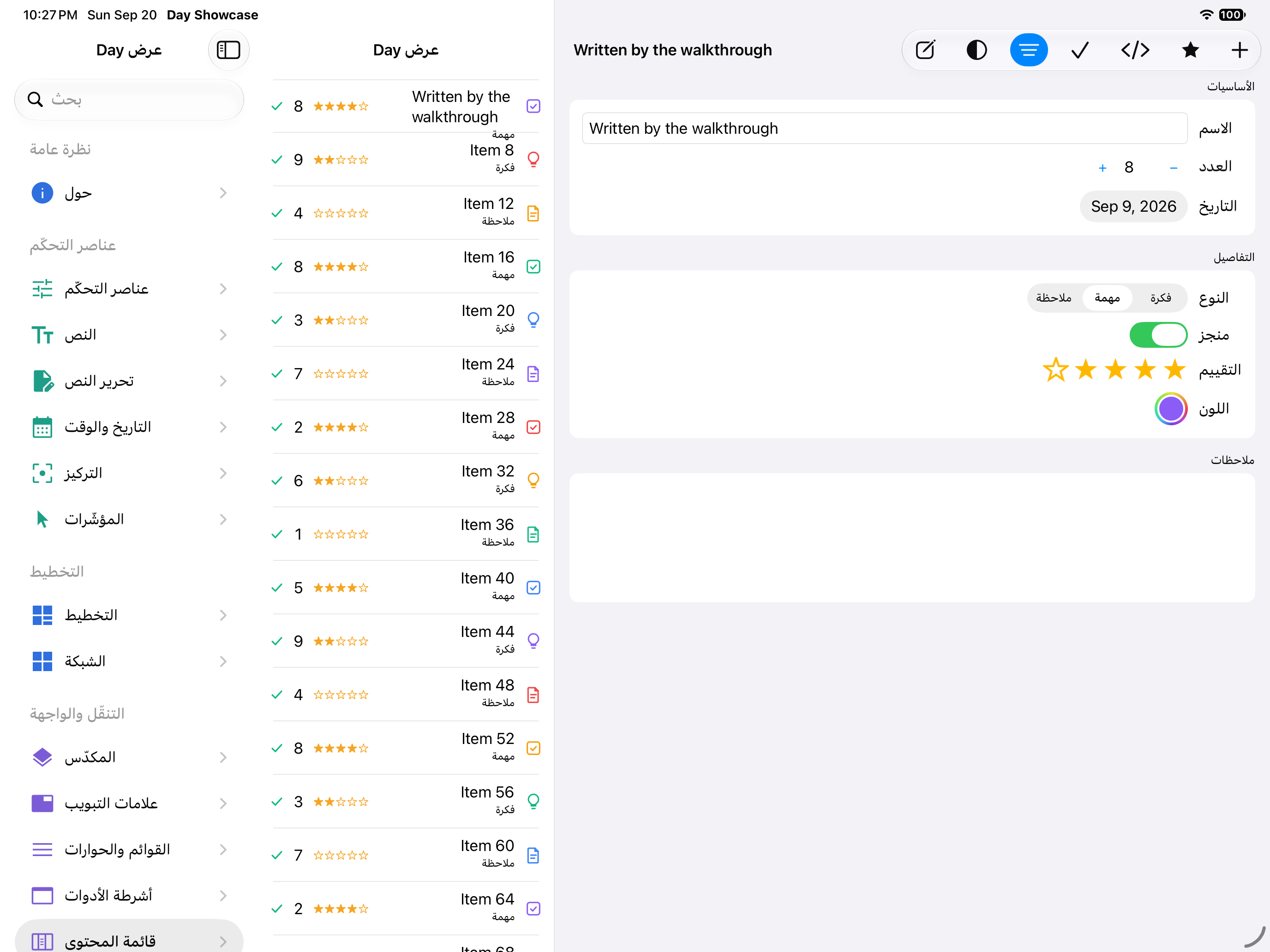Image resolution: width=1270 pixels, height=952 pixels.
Task: Click the lines icon for القوائم والحوارات
Action: click(42, 849)
